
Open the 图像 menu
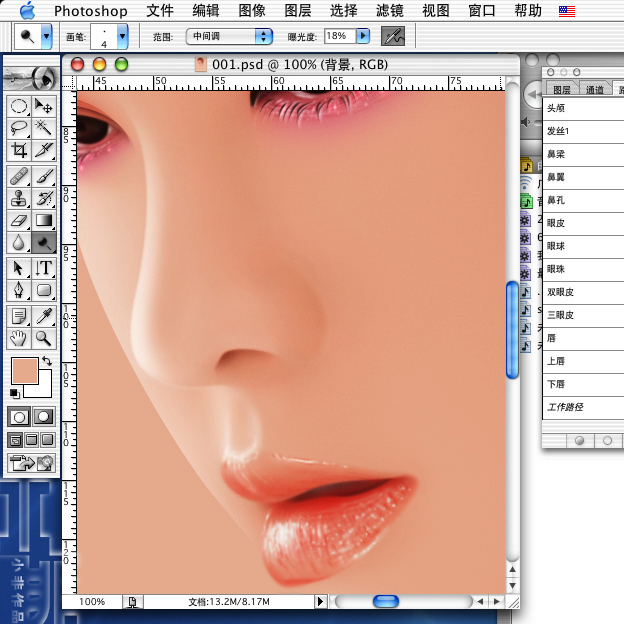(252, 11)
